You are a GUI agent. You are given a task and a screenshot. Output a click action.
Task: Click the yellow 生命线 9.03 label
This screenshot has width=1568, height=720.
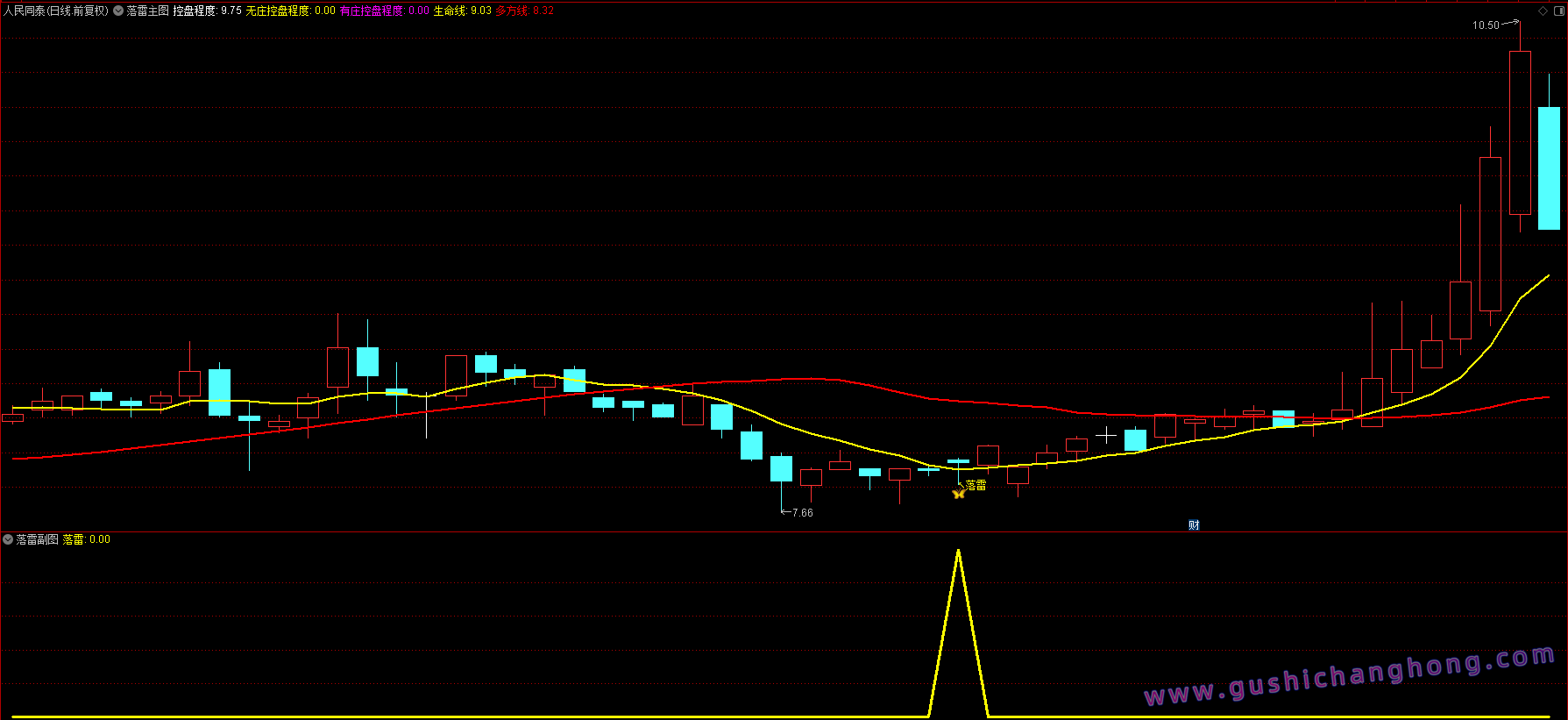[462, 11]
